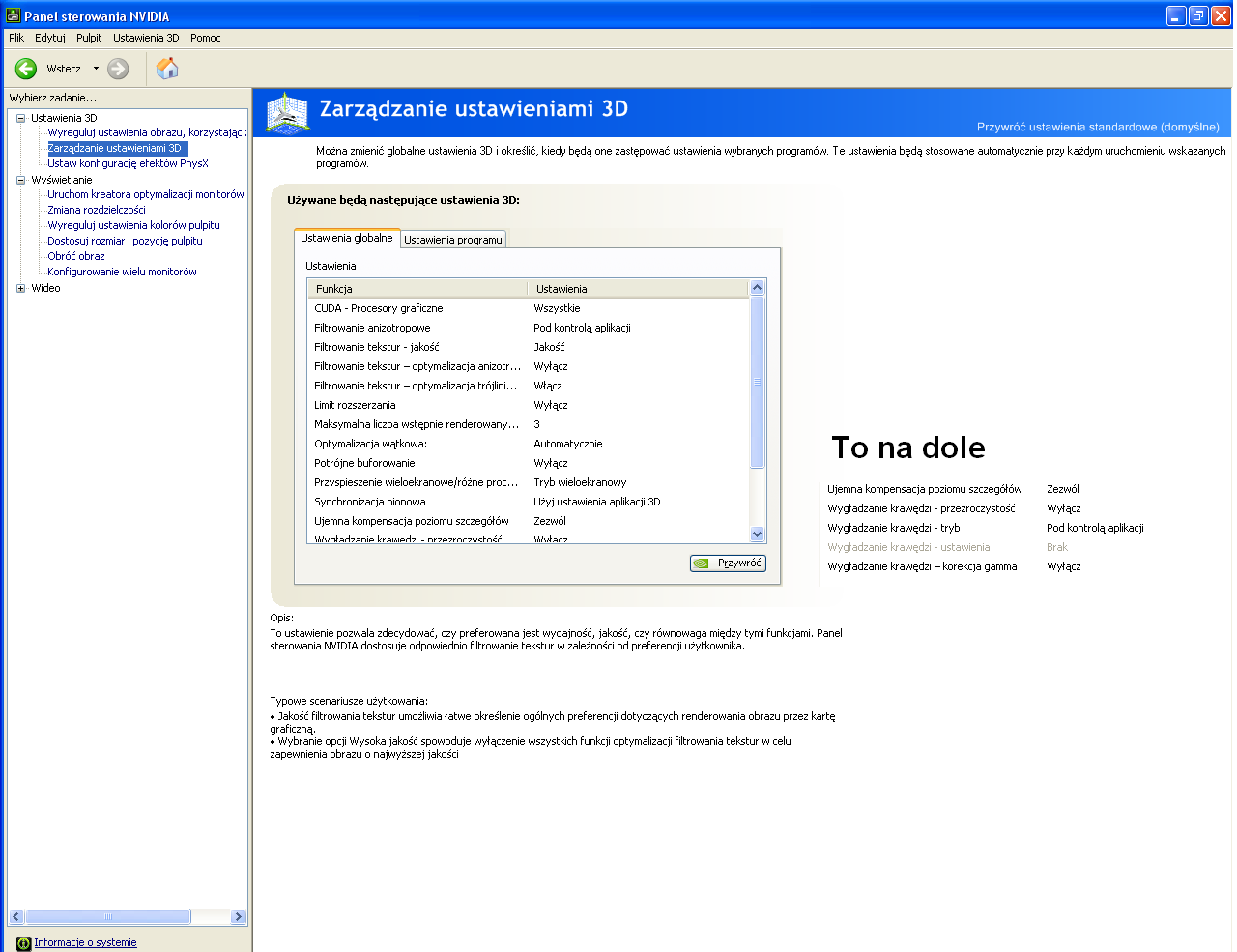
Task: Open the Wstecz history dropdown arrow
Action: click(x=96, y=69)
